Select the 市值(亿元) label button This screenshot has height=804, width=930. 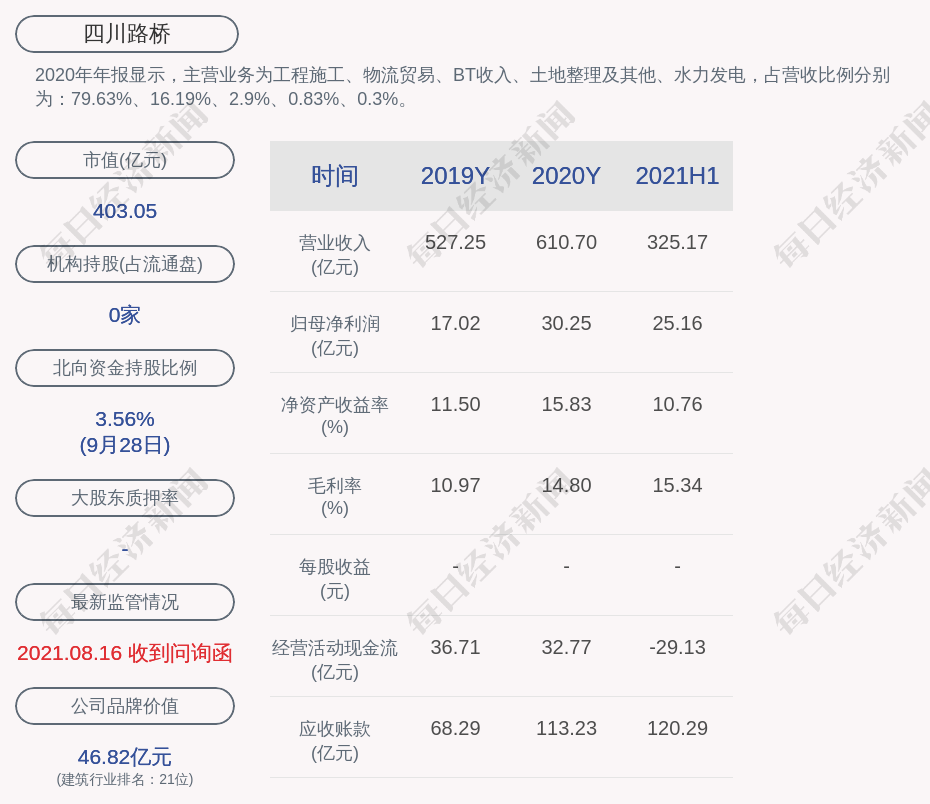click(x=124, y=159)
